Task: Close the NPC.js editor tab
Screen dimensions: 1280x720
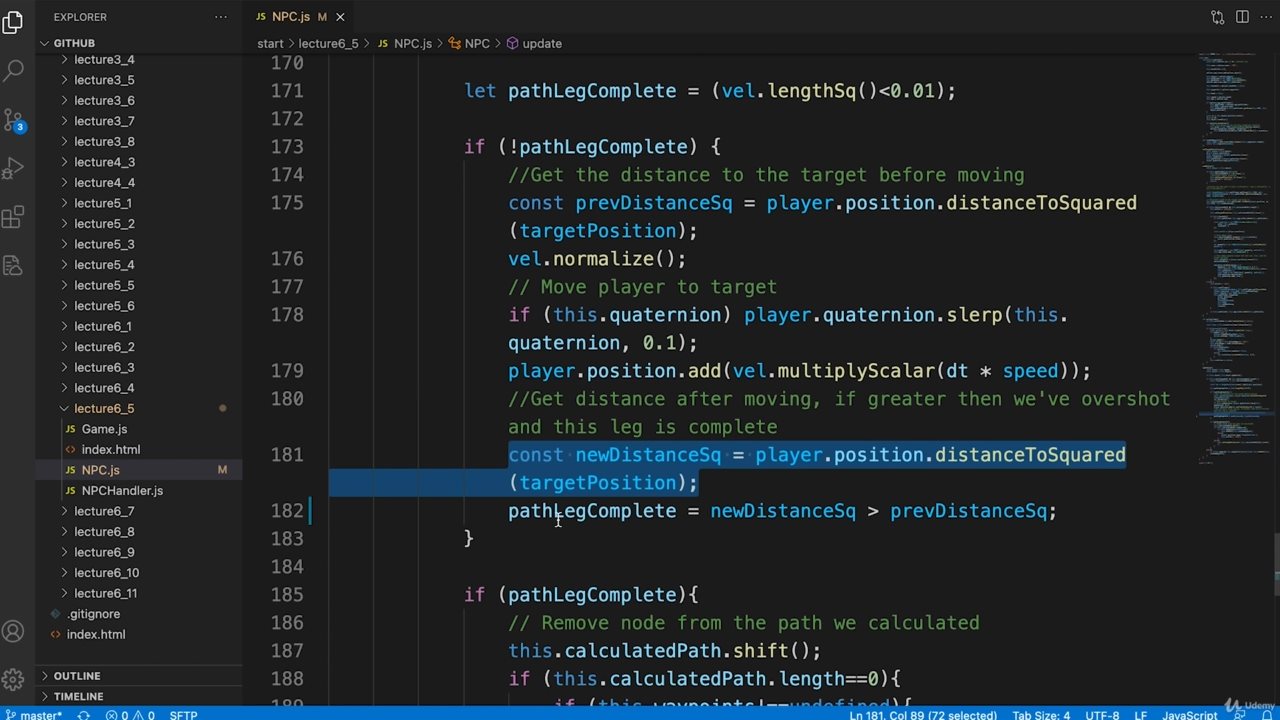Action: coord(340,17)
